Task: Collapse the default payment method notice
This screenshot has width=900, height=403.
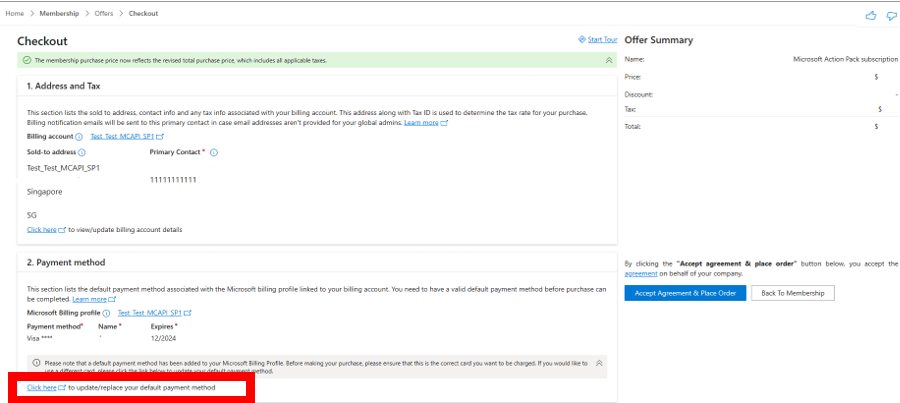Action: point(599,362)
